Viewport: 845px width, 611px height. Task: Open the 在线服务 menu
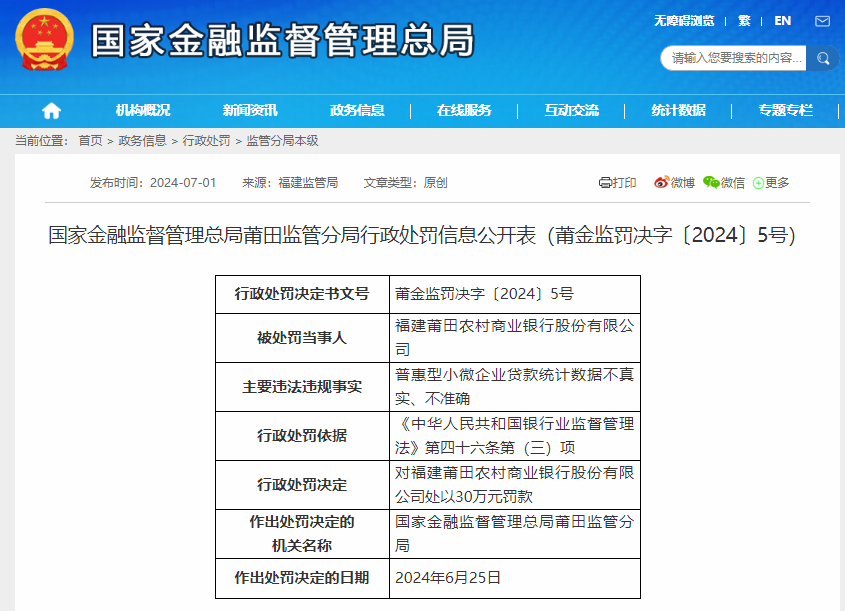pyautogui.click(x=464, y=110)
